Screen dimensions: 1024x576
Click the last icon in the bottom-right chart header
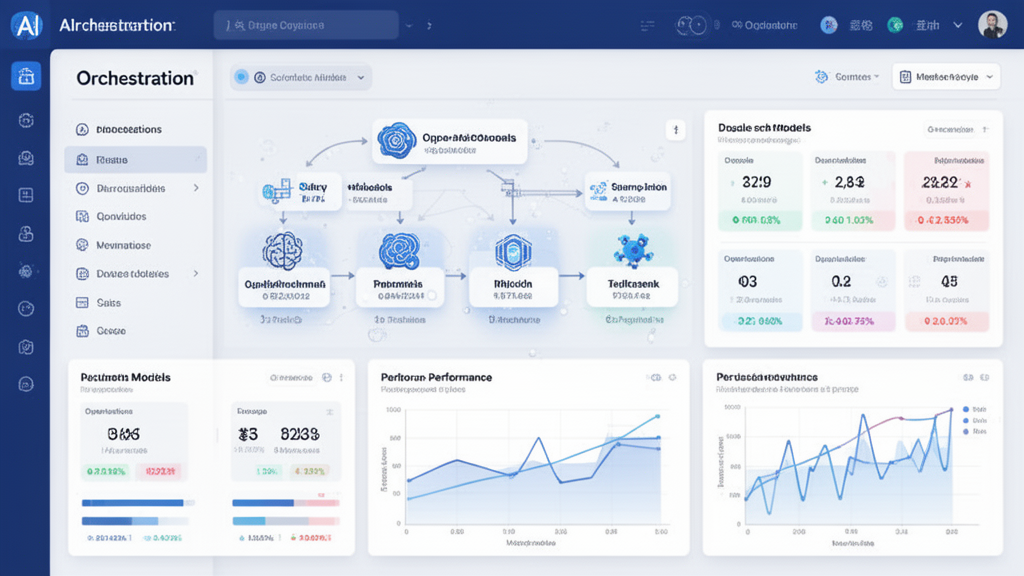point(984,377)
